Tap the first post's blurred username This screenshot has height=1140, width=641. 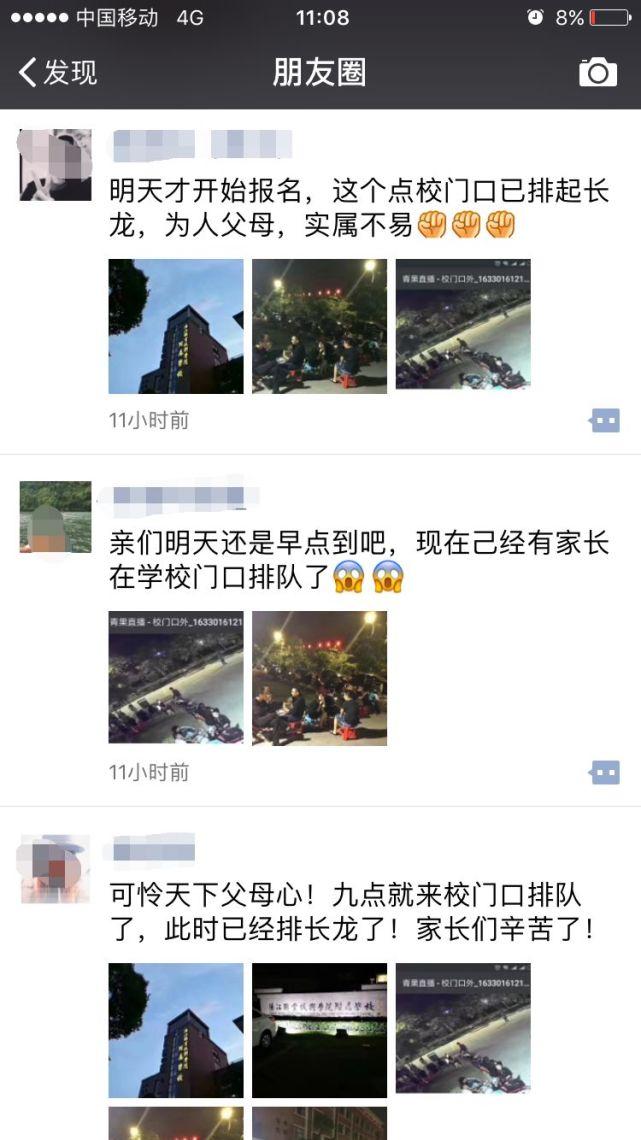(201, 145)
